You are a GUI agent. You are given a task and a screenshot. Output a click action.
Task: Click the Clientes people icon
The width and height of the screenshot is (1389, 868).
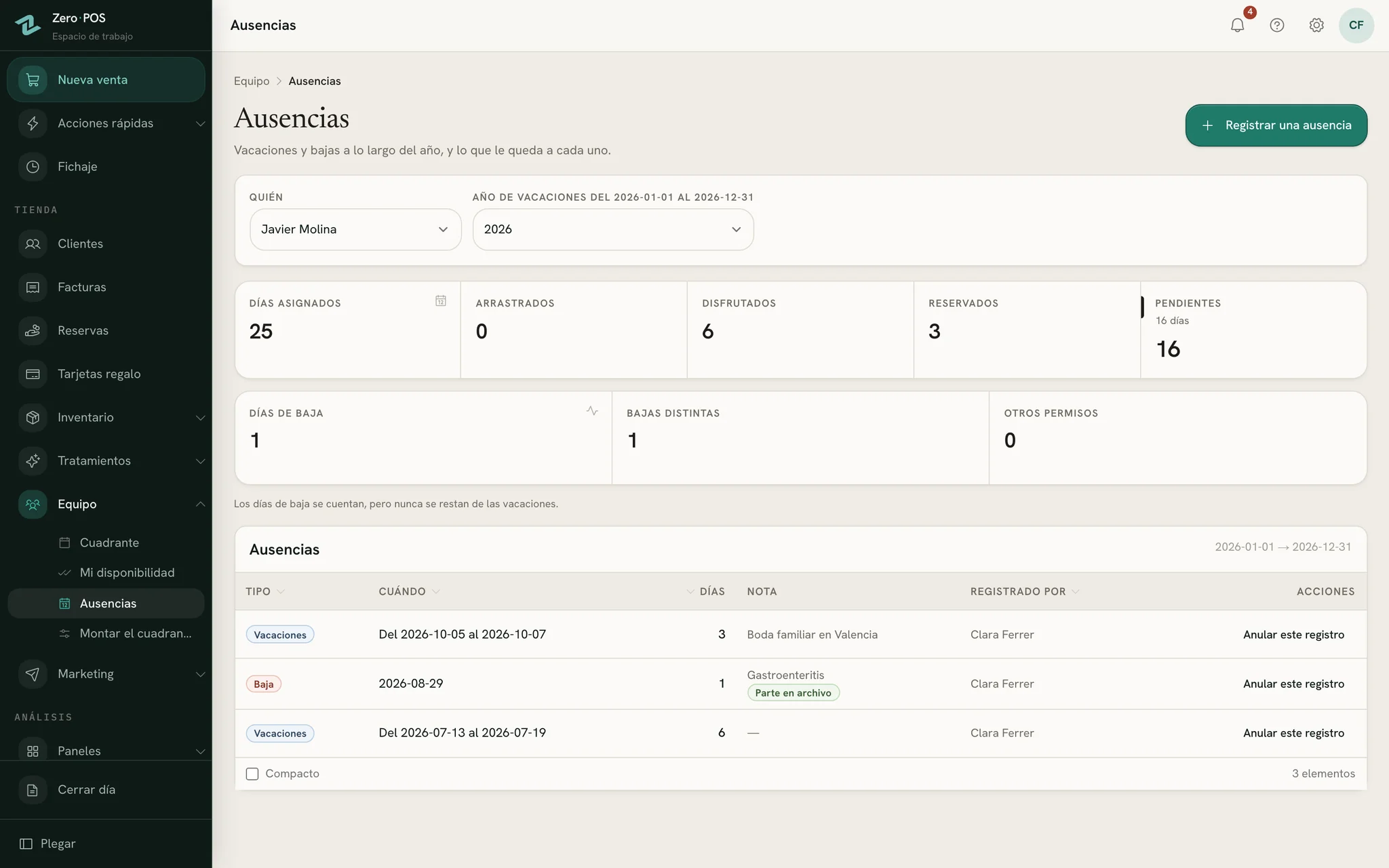pos(33,244)
